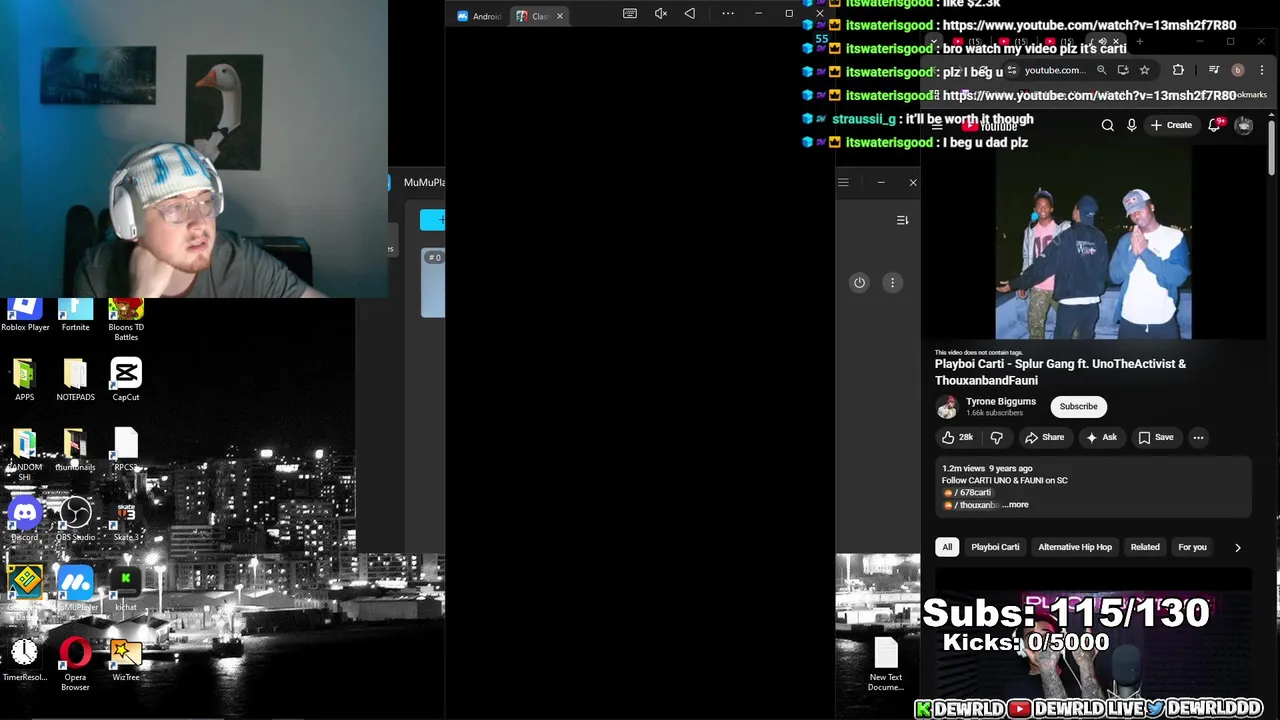Open the kichat desktop shortcut
This screenshot has height=720, width=1280.
click(x=126, y=588)
